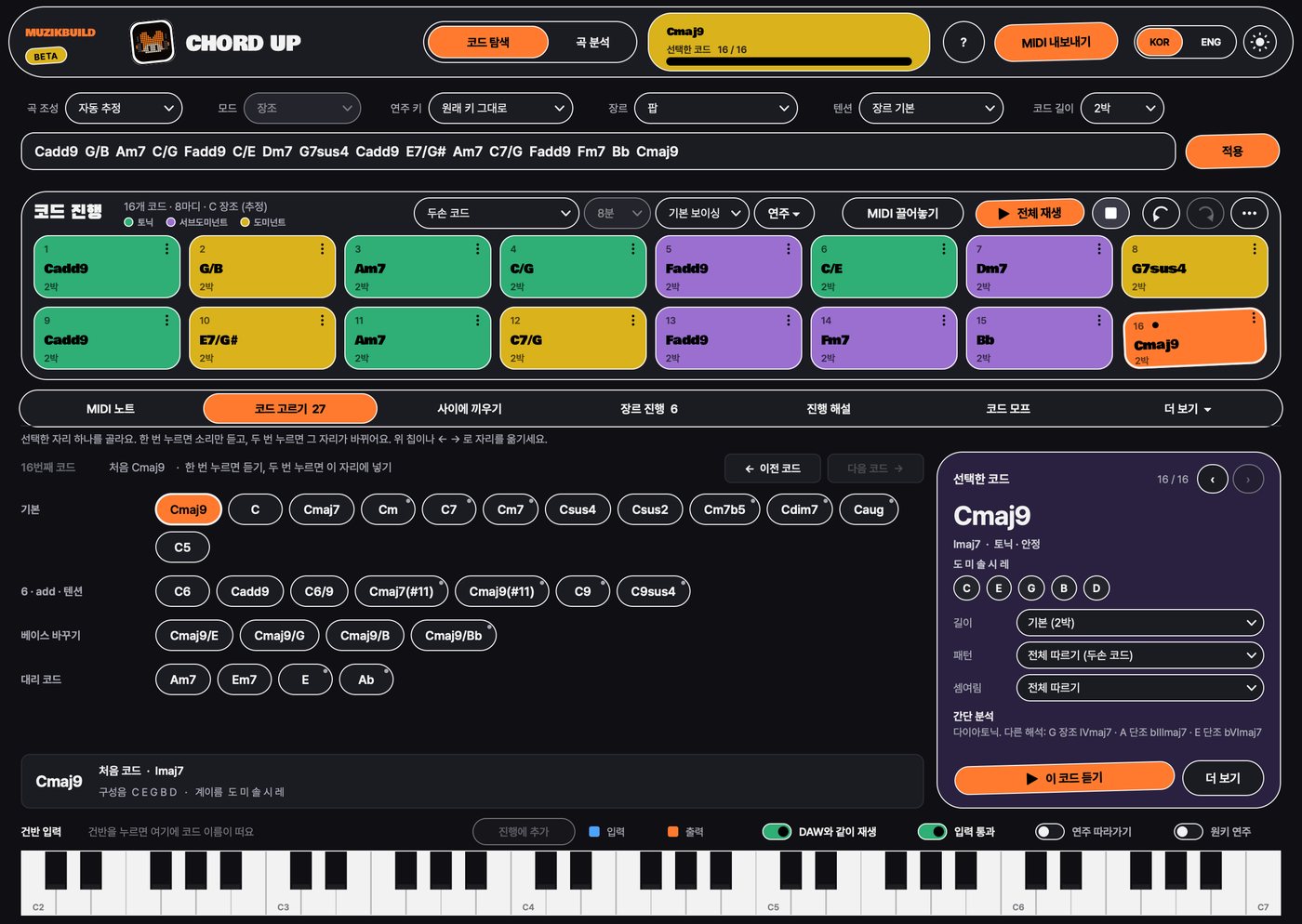Click the 이전 코드 button
This screenshot has width=1302, height=924.
(x=773, y=469)
